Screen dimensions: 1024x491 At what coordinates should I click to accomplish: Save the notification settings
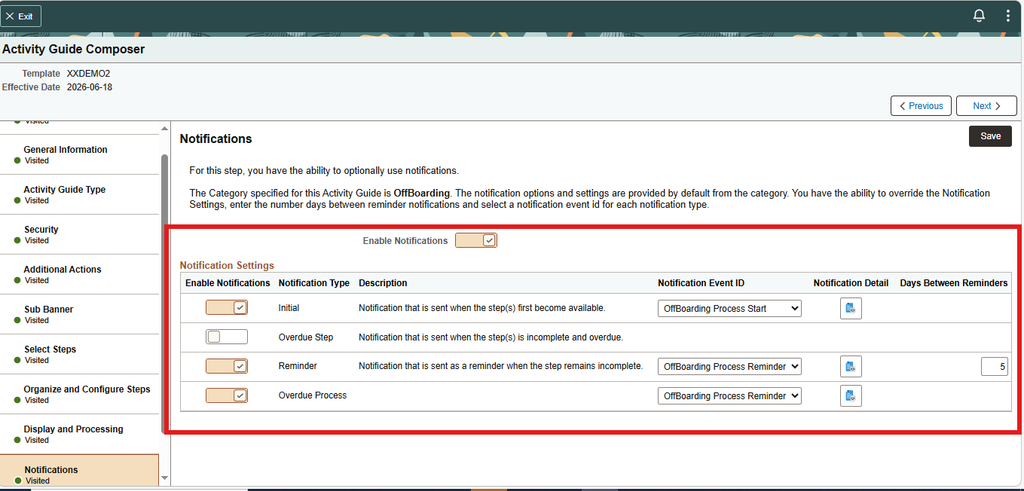tap(990, 136)
